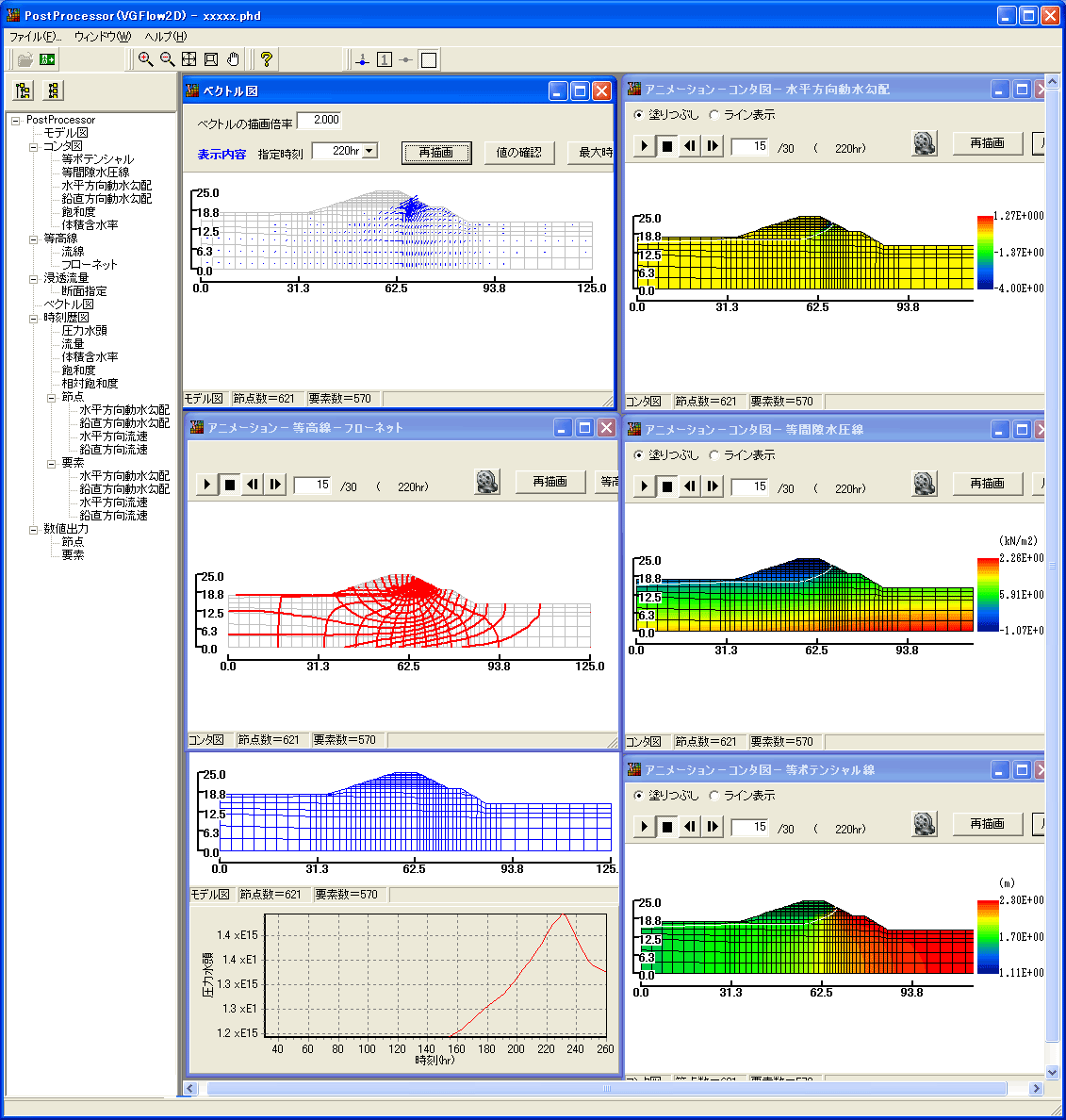
Task: Click 再描画 in 等間隙水圧線 window
Action: tap(988, 484)
